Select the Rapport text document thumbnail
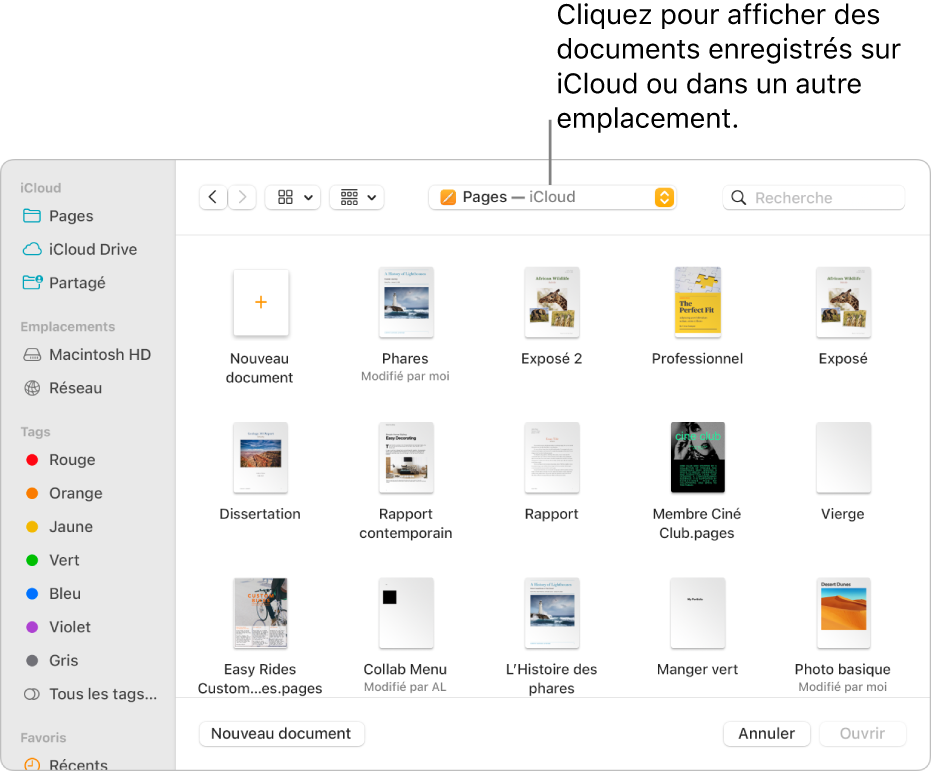Viewport: 931px width, 771px height. [x=552, y=458]
